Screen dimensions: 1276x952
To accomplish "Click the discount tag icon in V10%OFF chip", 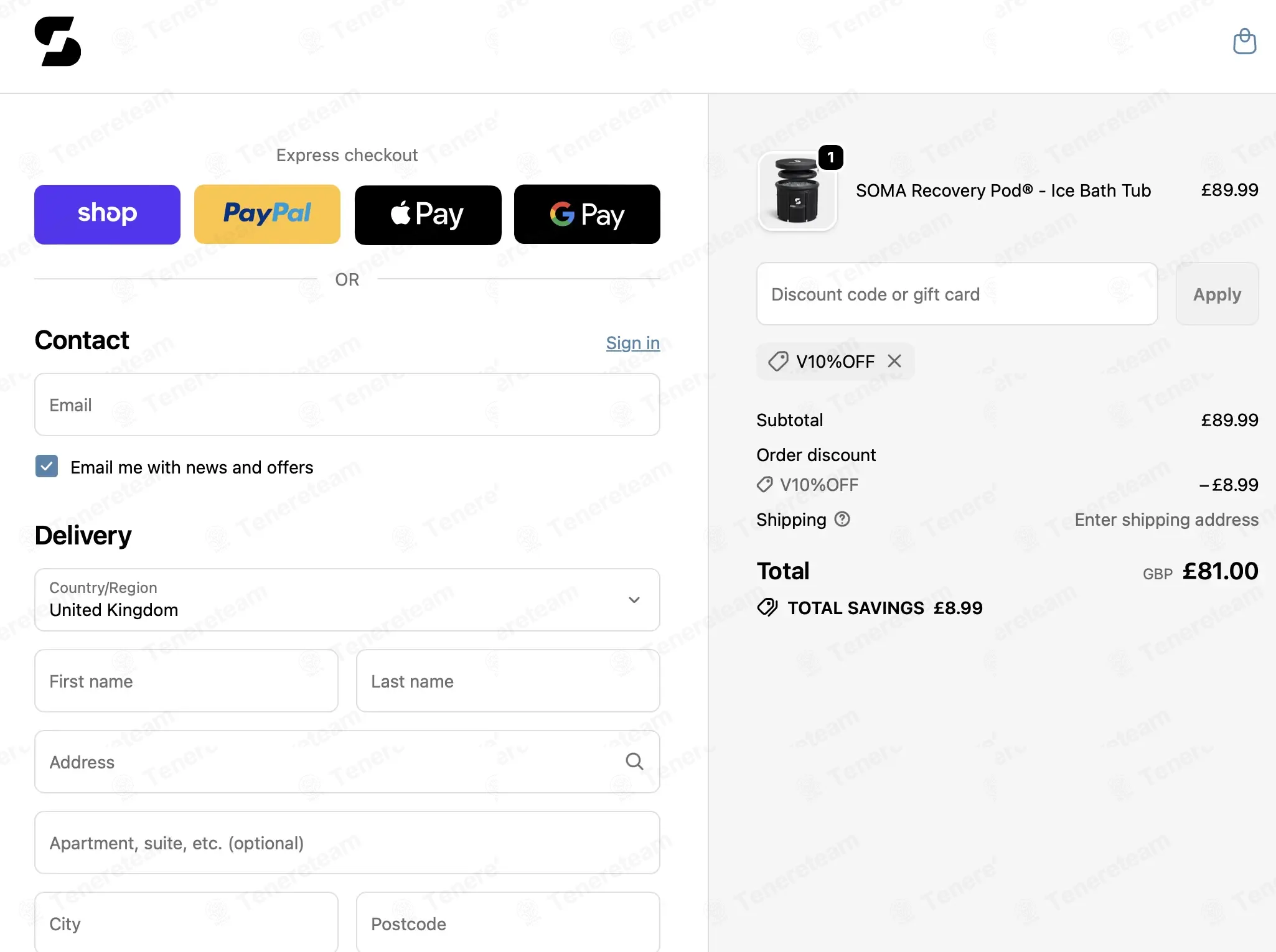I will (778, 361).
